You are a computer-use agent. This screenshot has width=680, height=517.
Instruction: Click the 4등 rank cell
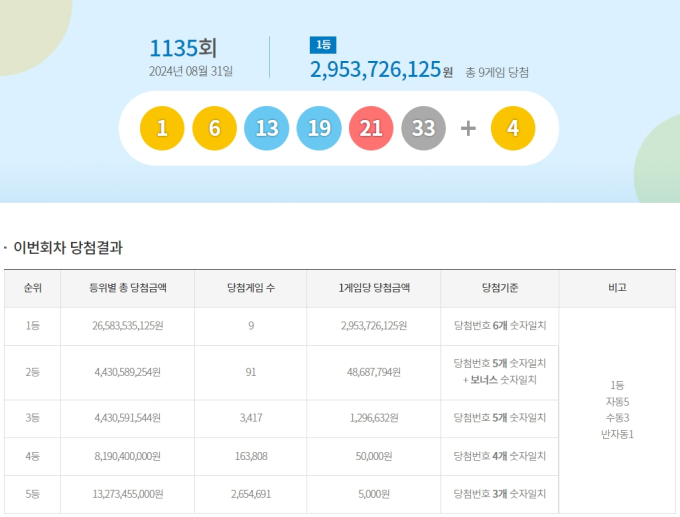(x=33, y=456)
